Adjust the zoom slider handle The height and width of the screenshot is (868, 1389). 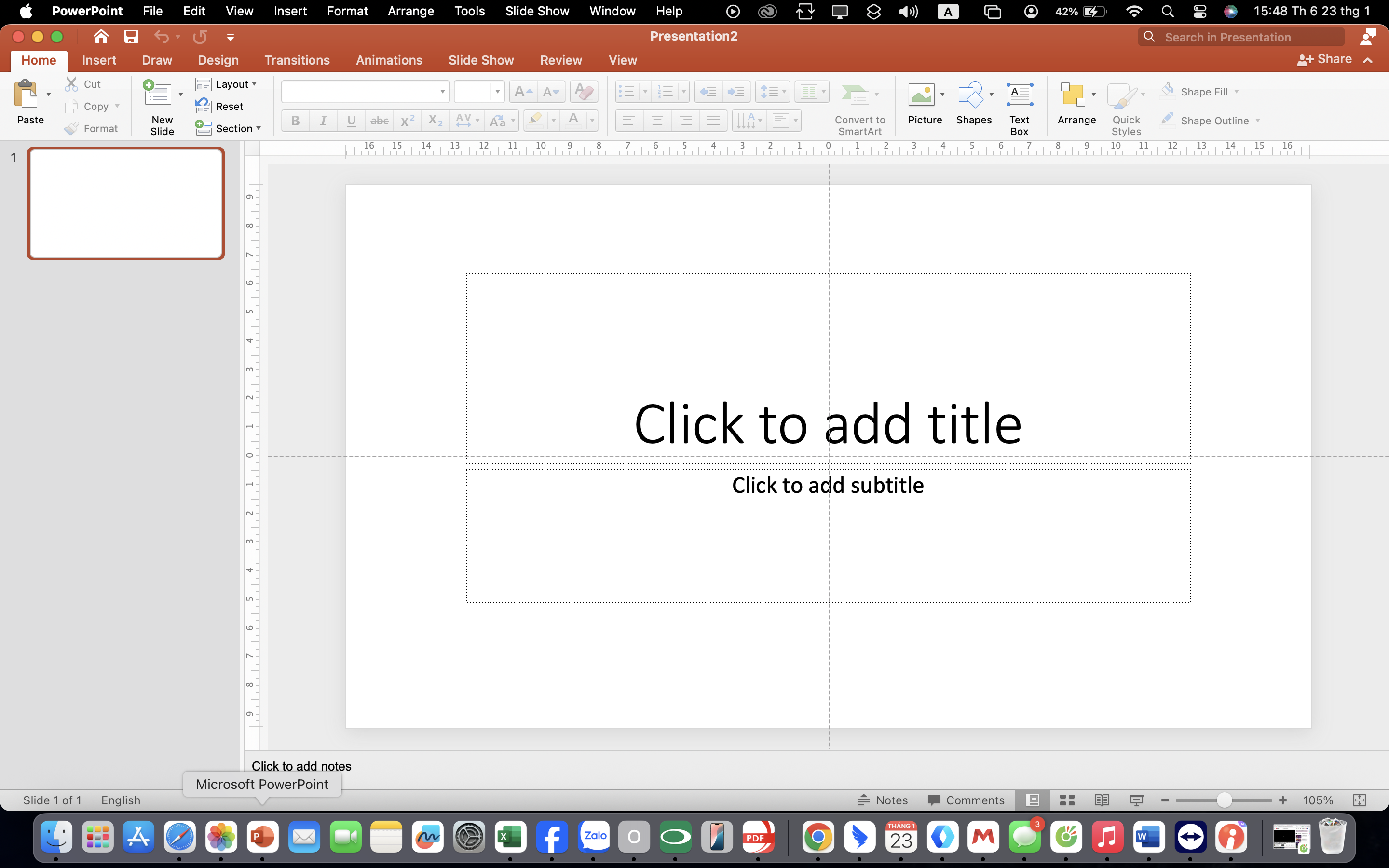click(x=1224, y=800)
